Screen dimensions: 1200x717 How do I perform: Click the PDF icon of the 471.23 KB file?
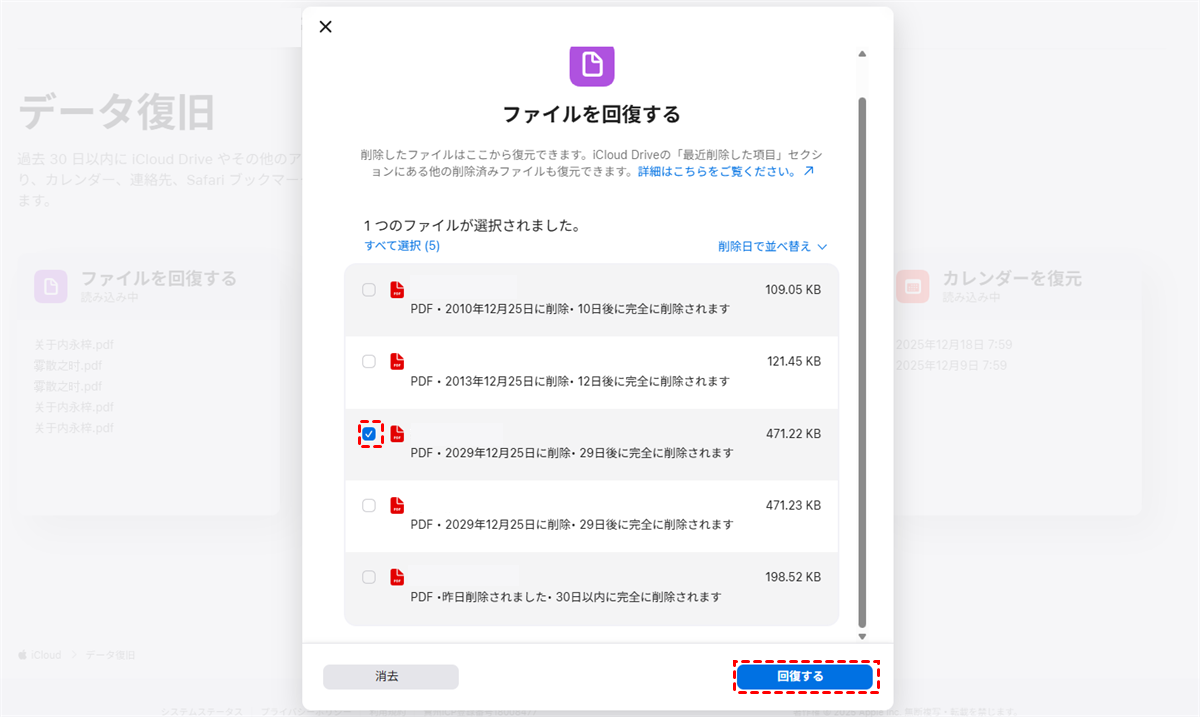click(x=397, y=506)
